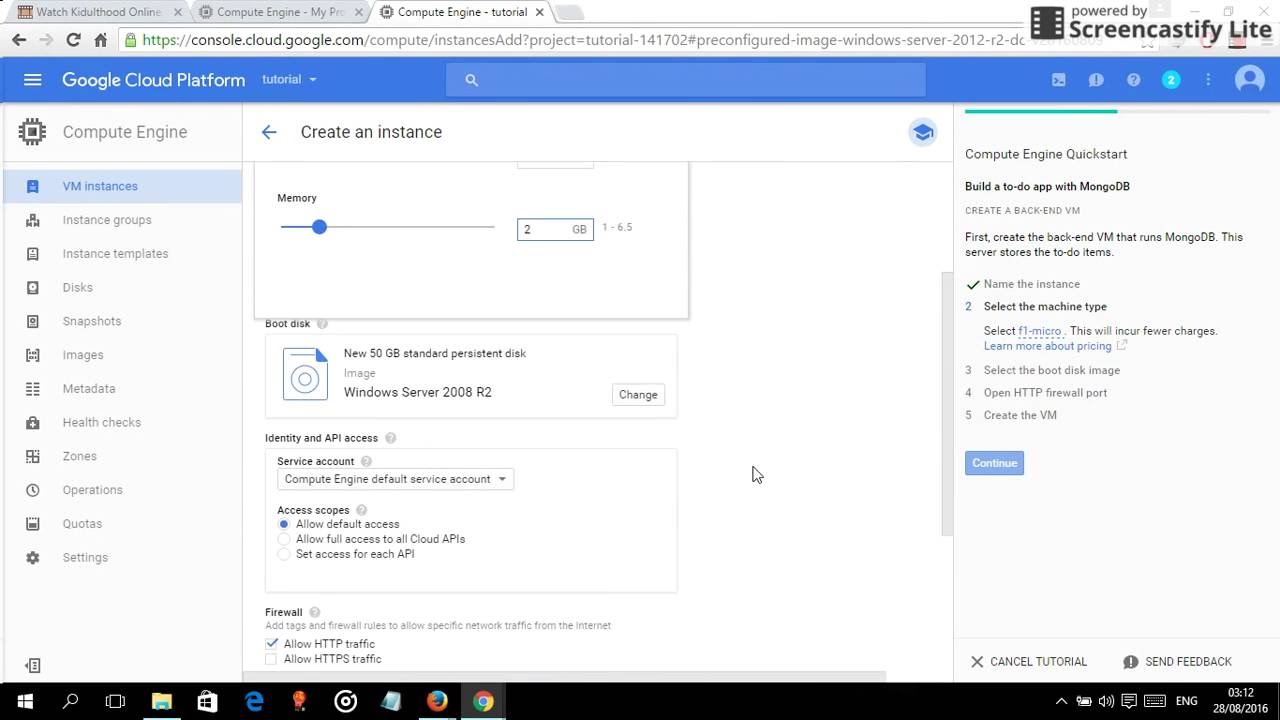Open File Explorer from taskbar
Viewport: 1280px width, 720px height.
click(161, 702)
